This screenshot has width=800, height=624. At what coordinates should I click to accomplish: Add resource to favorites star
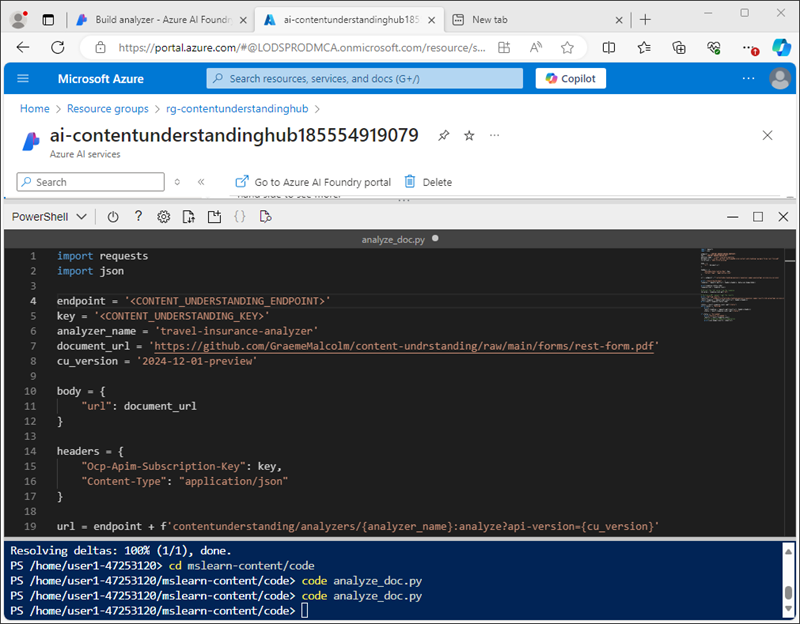click(469, 135)
